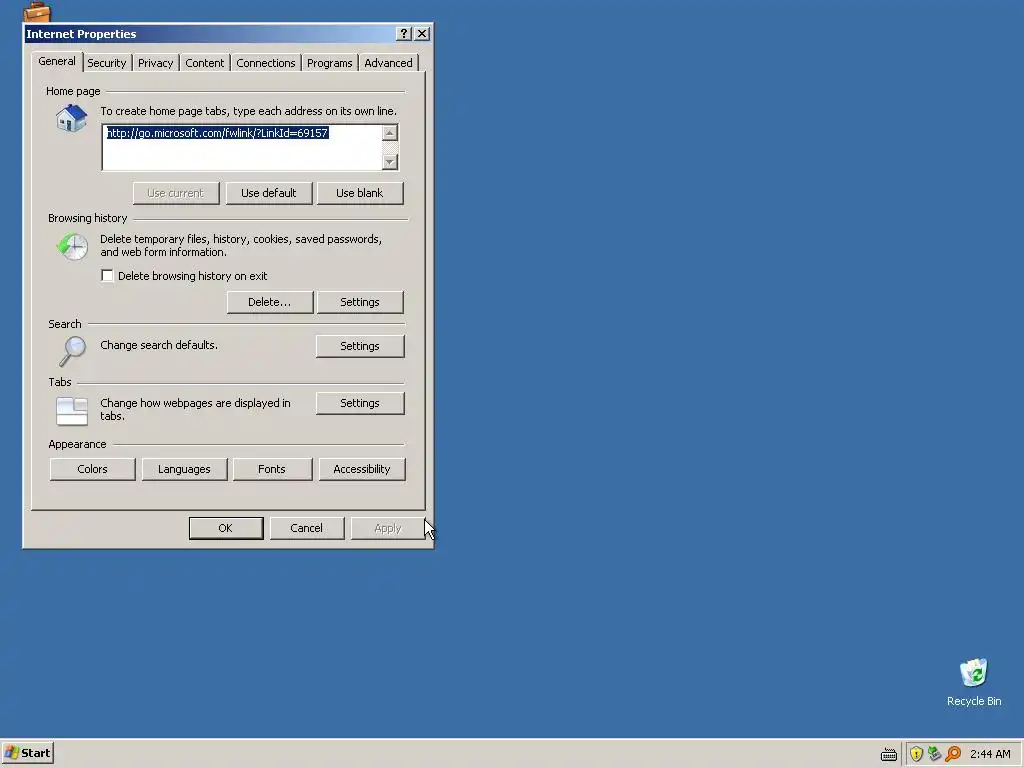Click the Apply button
Image resolution: width=1024 pixels, height=768 pixels.
388,528
